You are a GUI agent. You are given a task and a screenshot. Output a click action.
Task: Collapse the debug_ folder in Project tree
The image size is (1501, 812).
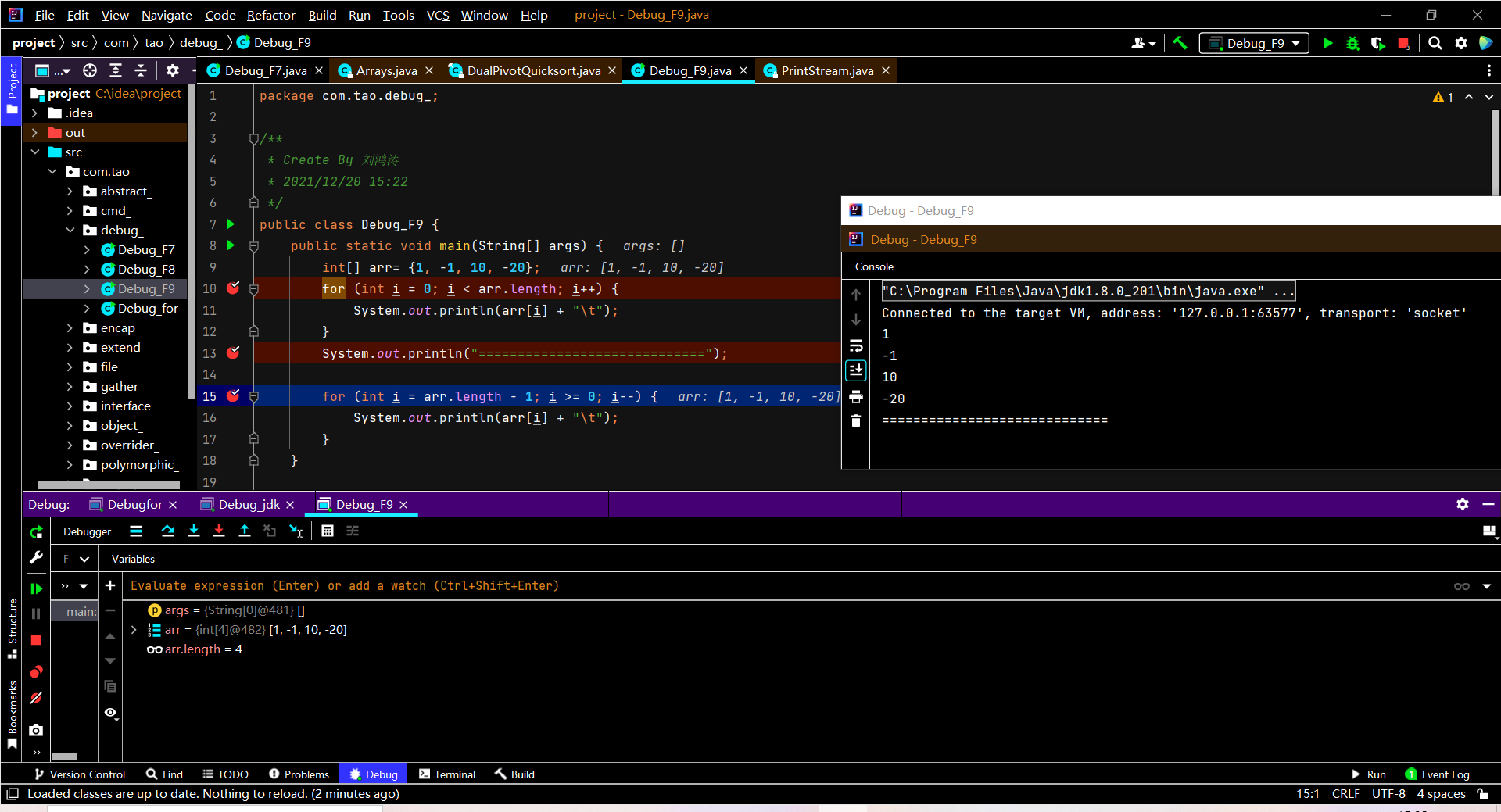coord(70,230)
